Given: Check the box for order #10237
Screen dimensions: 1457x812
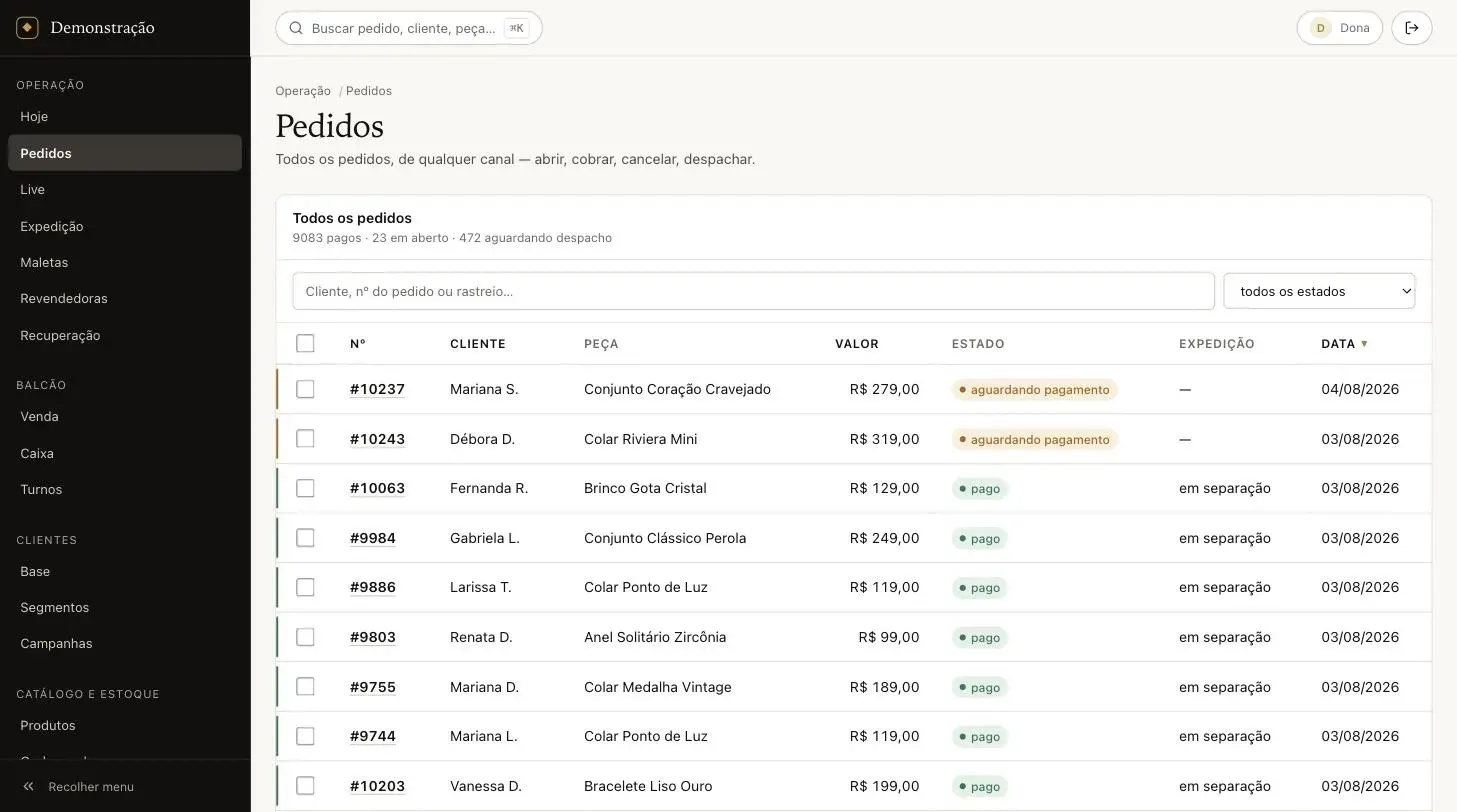Looking at the screenshot, I should point(305,389).
